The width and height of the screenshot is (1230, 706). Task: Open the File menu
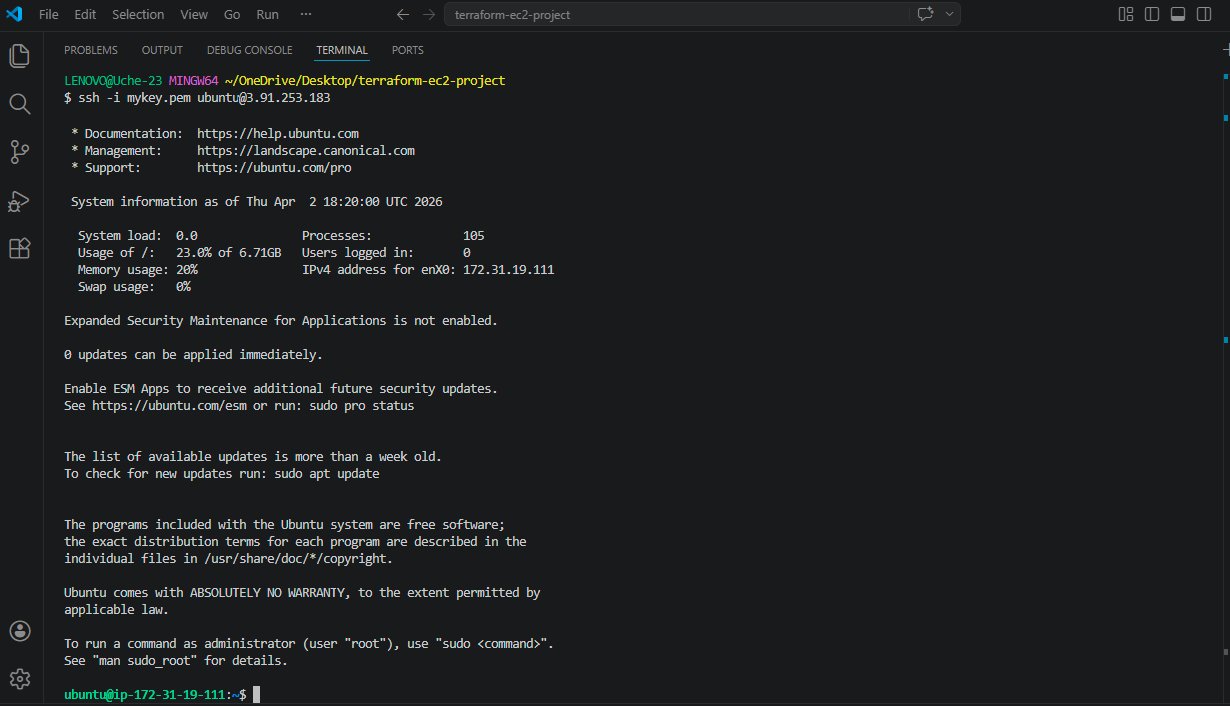48,14
